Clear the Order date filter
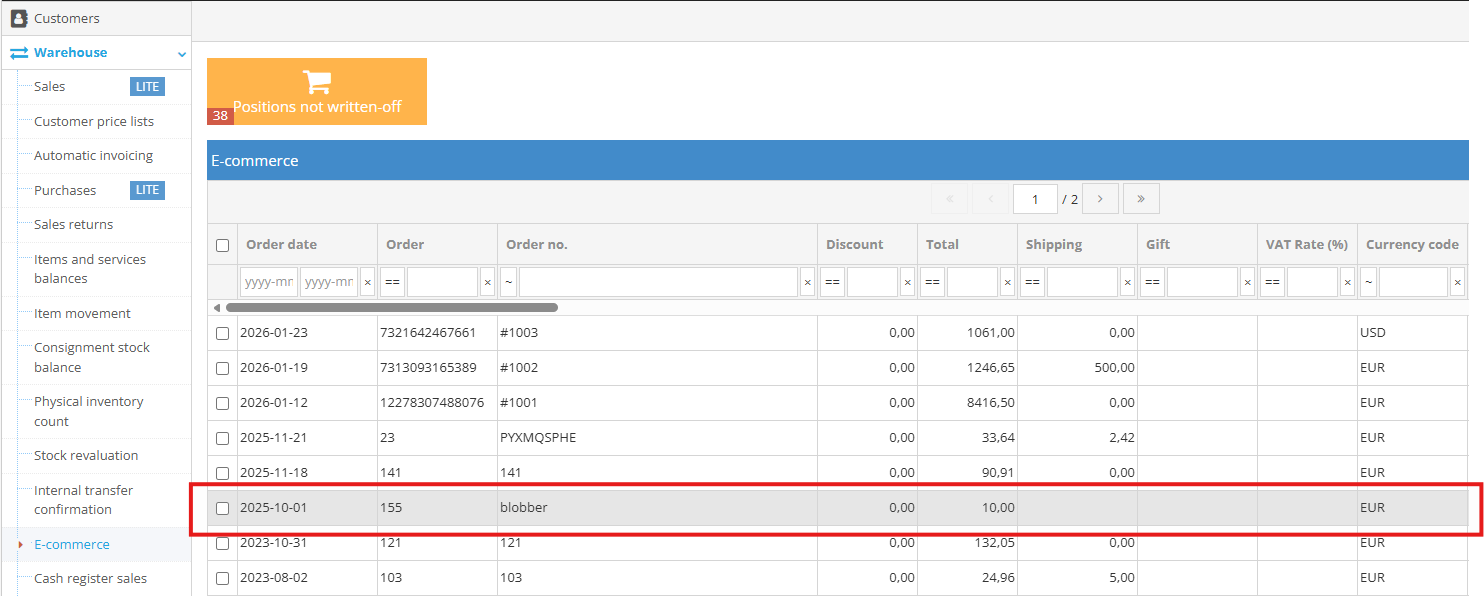Screen dimensions: 1484x596 point(368,282)
